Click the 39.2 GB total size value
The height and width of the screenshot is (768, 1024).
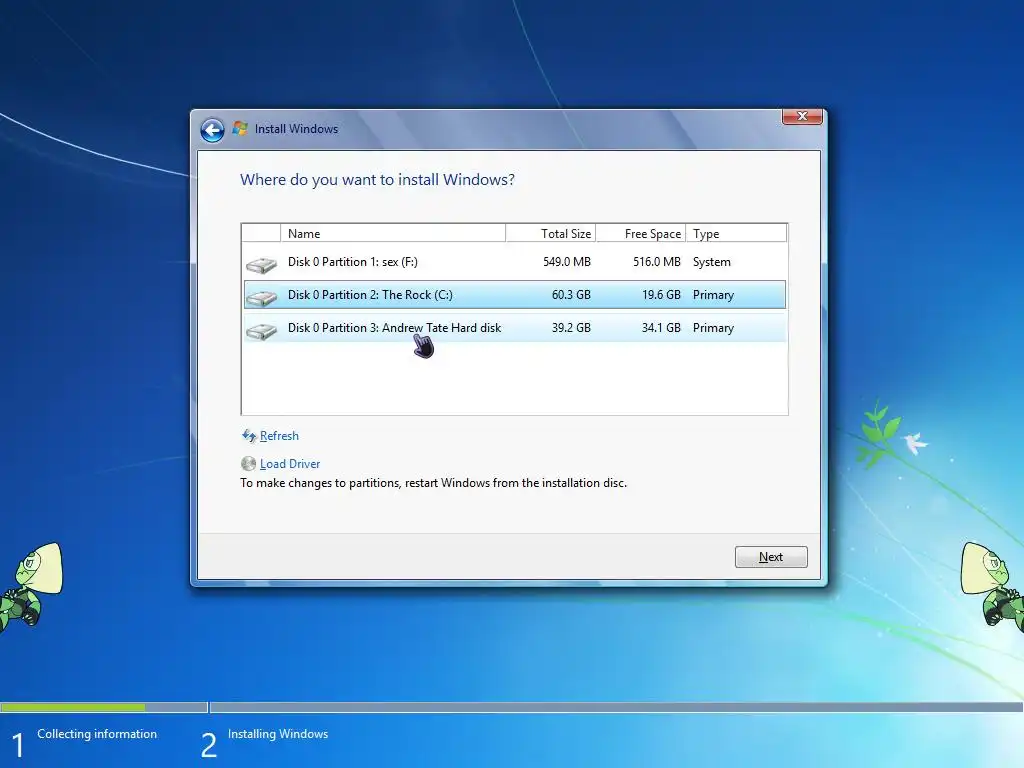(571, 328)
